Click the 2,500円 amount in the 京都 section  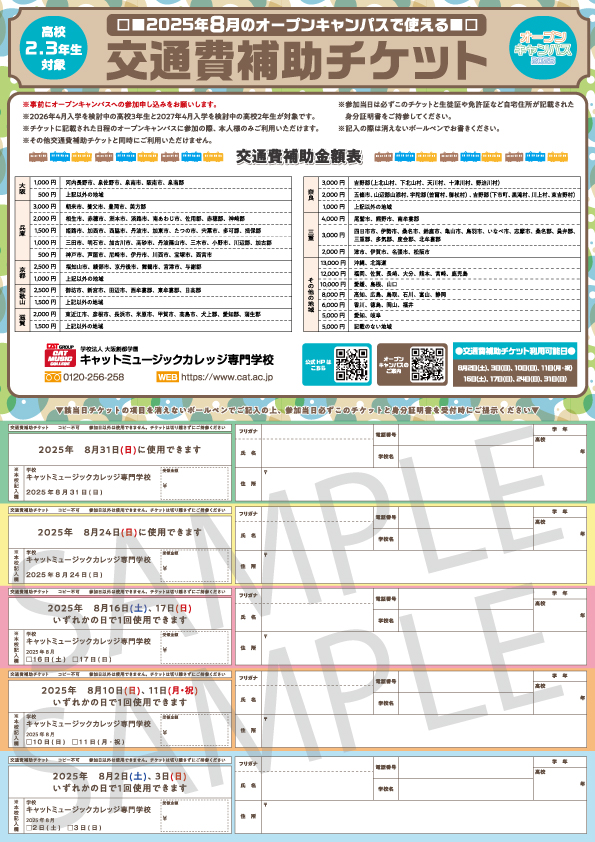(x=45, y=266)
